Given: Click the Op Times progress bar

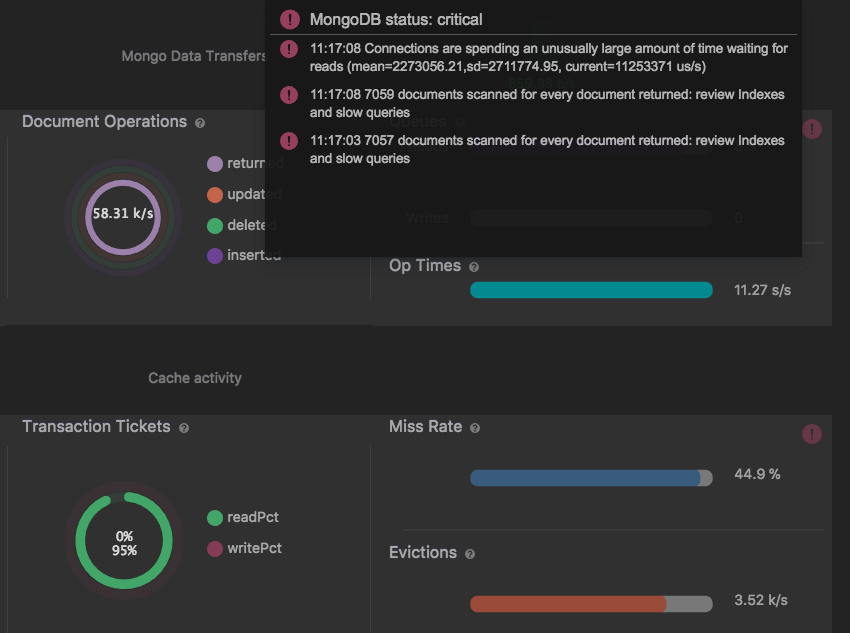Looking at the screenshot, I should pos(591,291).
